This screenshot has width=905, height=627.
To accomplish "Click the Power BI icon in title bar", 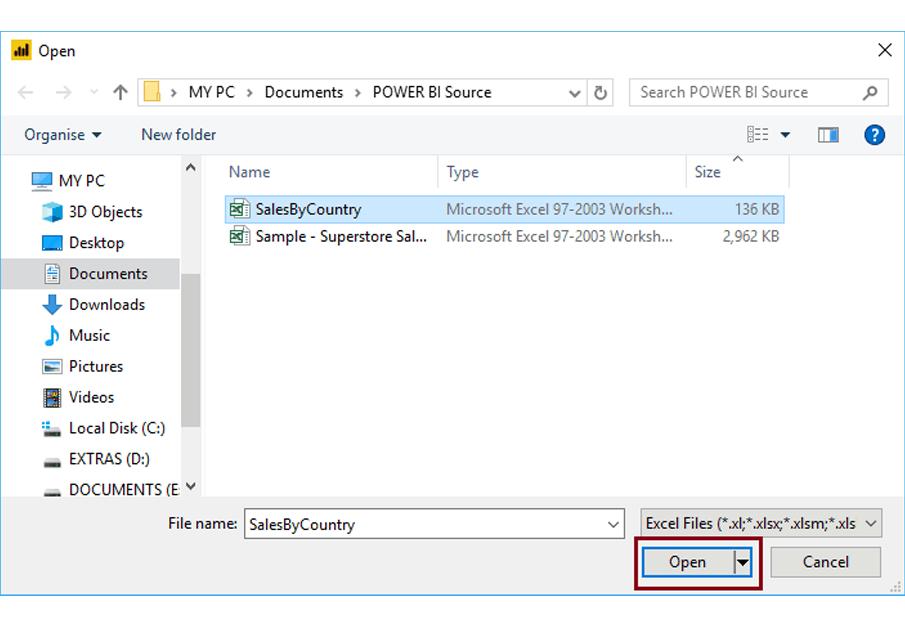I will (x=21, y=50).
